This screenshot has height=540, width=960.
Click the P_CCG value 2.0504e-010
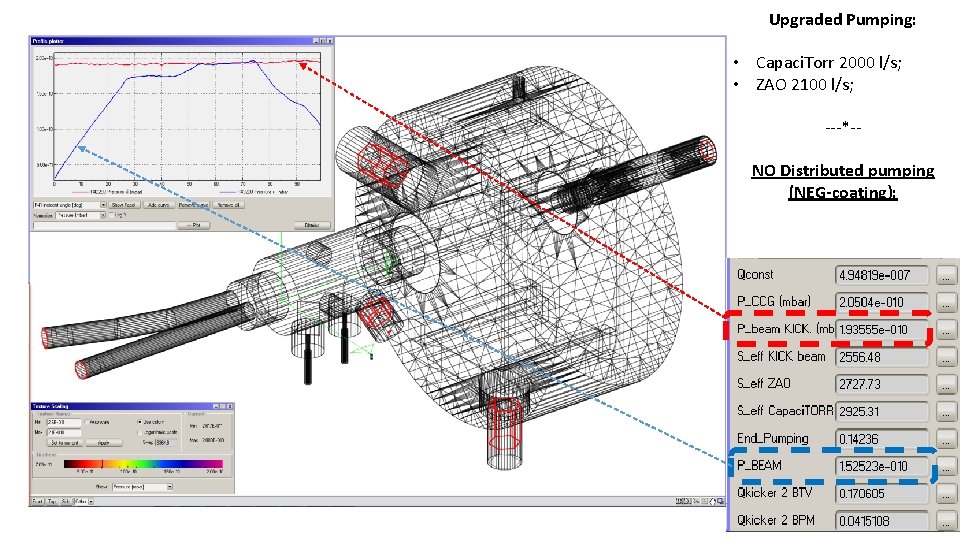click(882, 302)
